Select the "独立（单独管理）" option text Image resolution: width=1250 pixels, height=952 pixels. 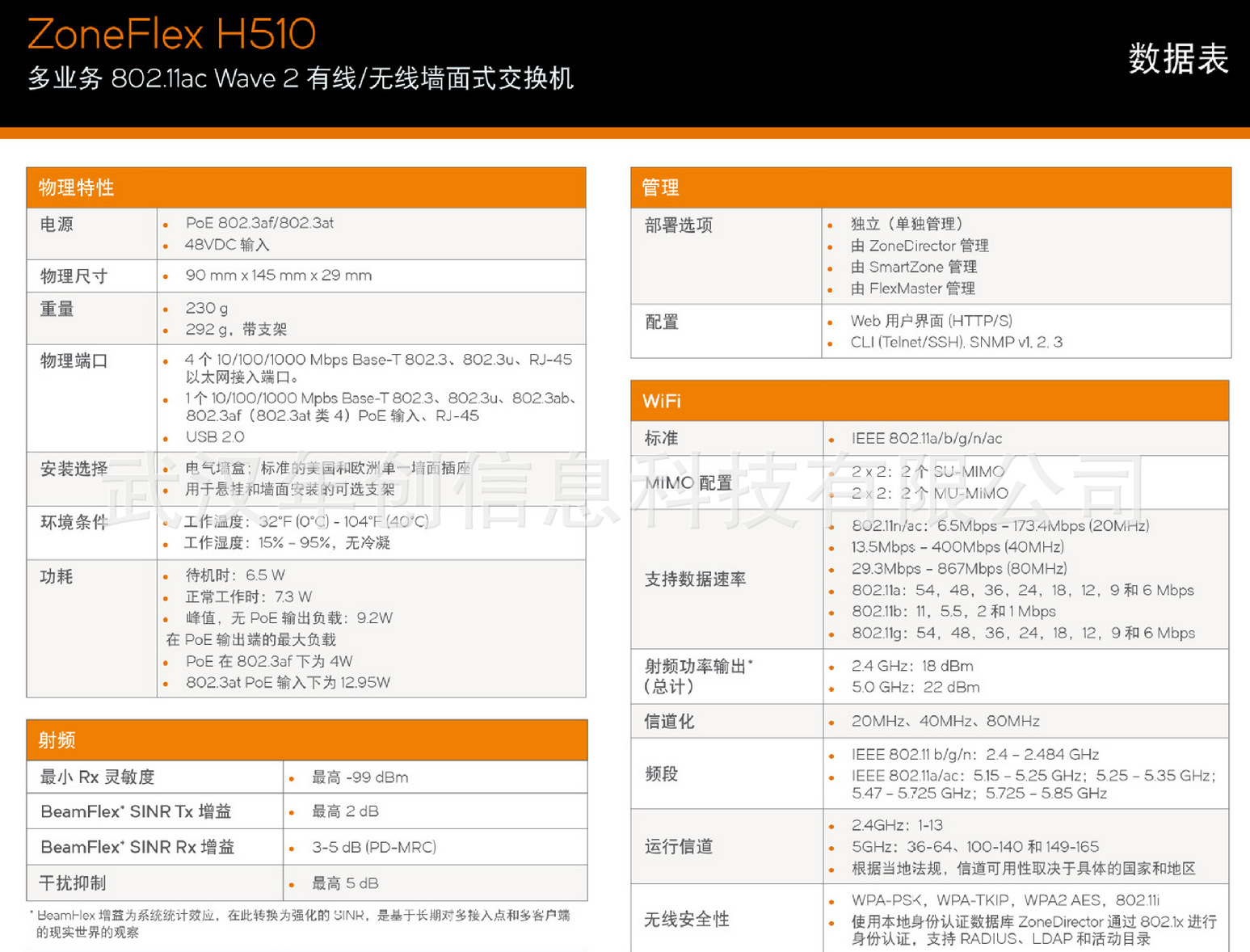tap(907, 224)
